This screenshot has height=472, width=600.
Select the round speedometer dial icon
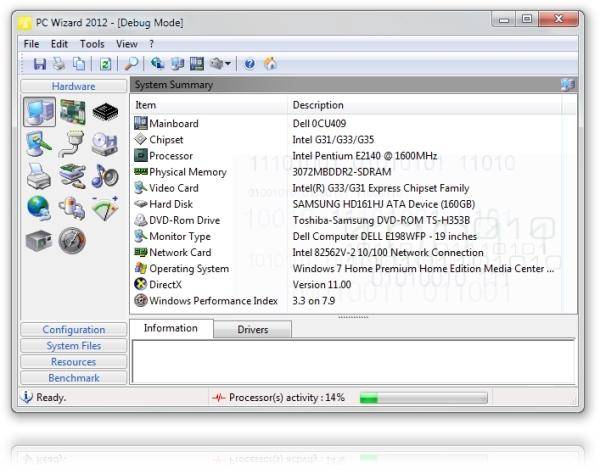(72, 241)
